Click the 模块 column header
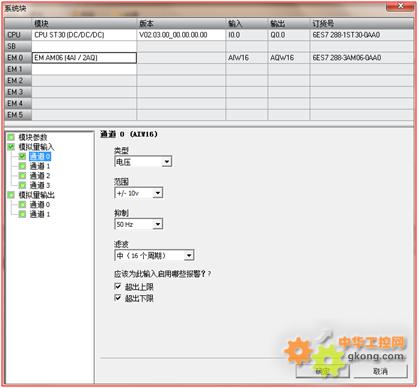 coord(84,23)
